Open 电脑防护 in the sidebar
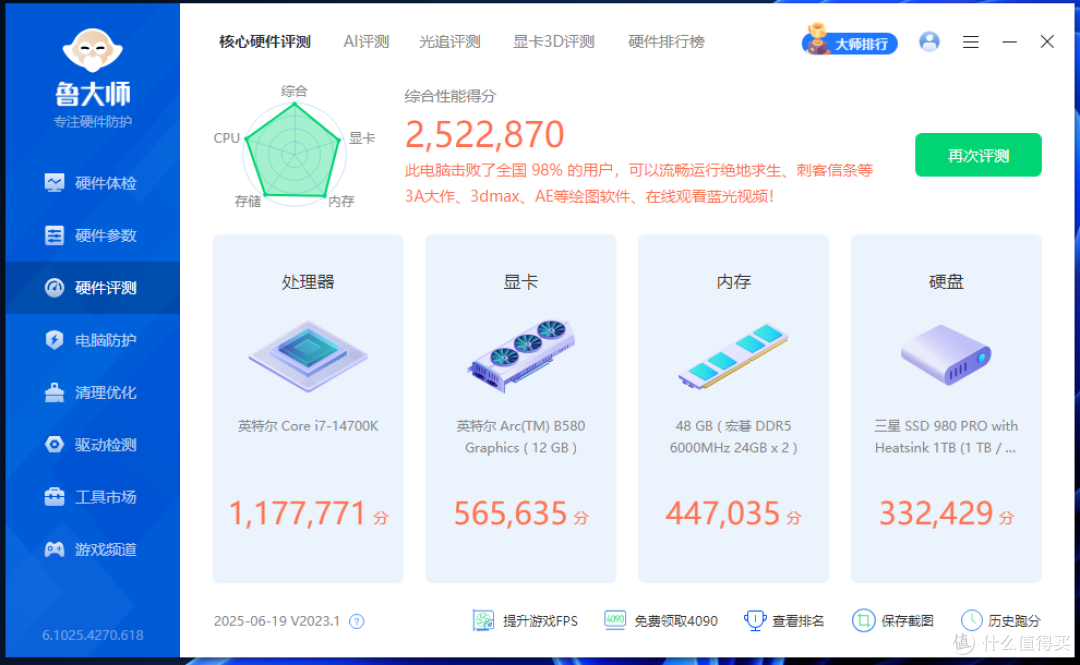Image resolution: width=1080 pixels, height=665 pixels. (x=92, y=340)
